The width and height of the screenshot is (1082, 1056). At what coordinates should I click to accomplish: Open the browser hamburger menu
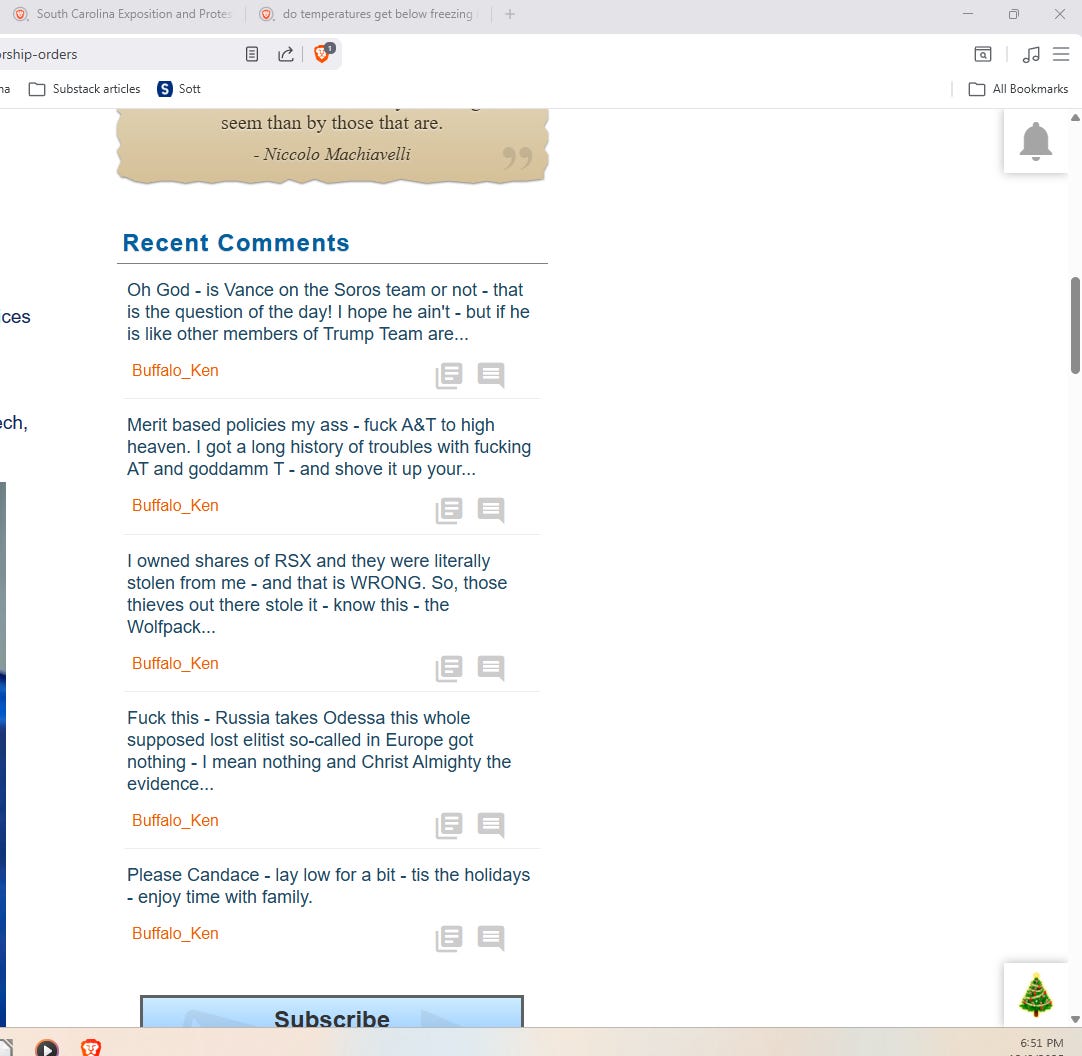pos(1061,54)
